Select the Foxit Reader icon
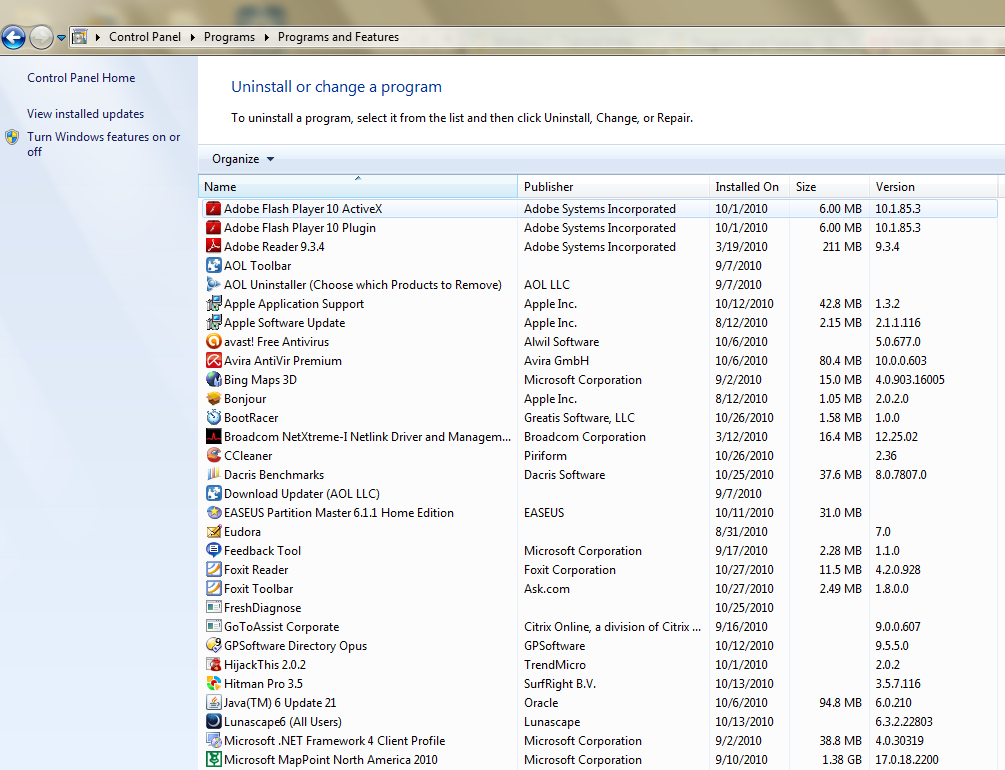1005x770 pixels. 213,569
